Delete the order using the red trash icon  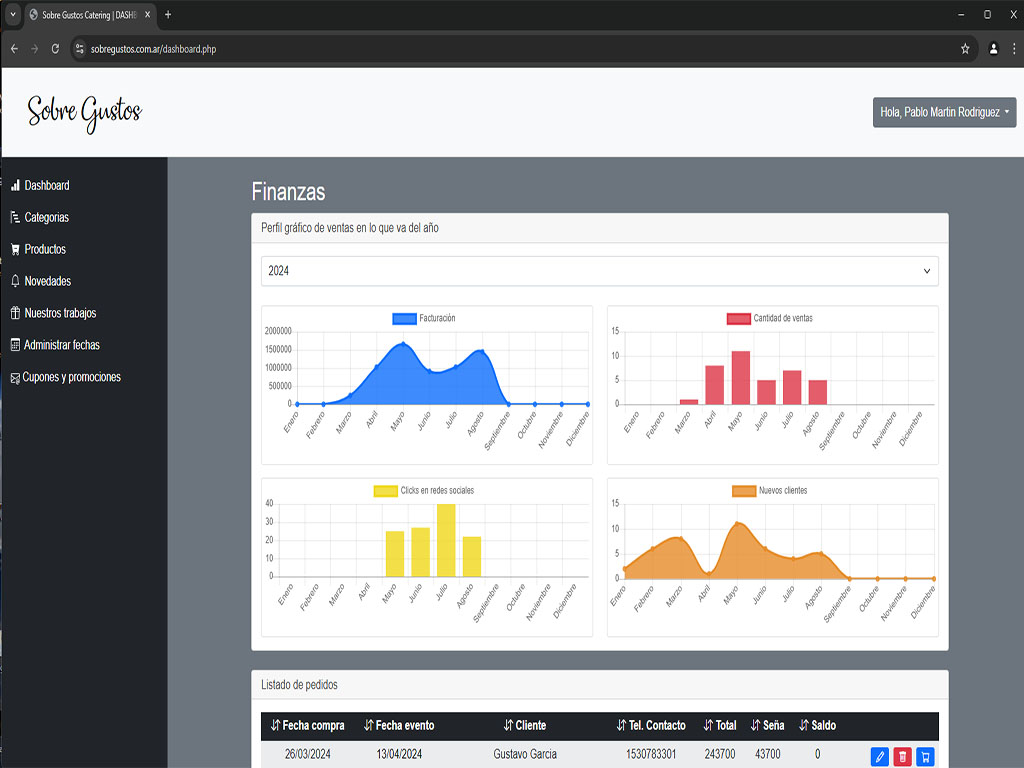click(902, 757)
